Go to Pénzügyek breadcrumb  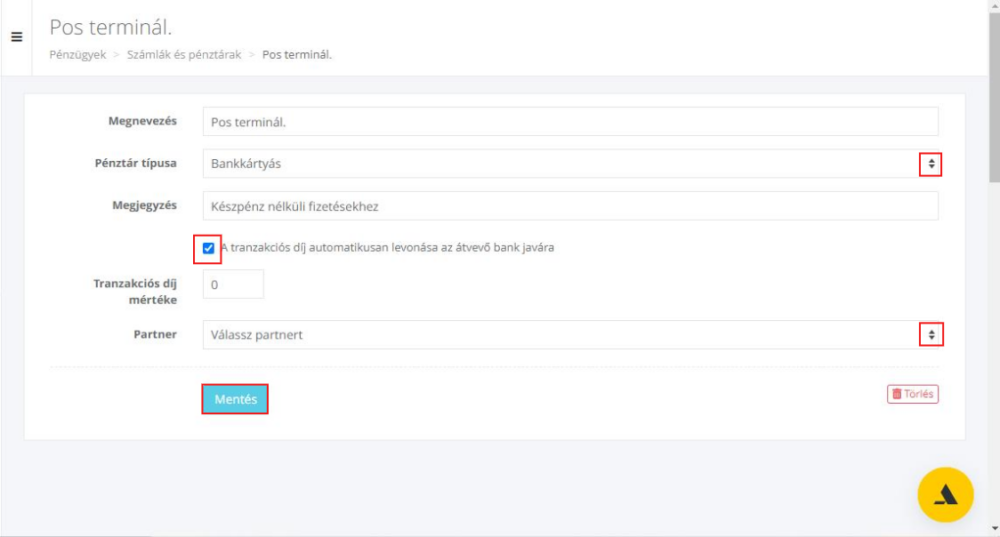[78, 55]
